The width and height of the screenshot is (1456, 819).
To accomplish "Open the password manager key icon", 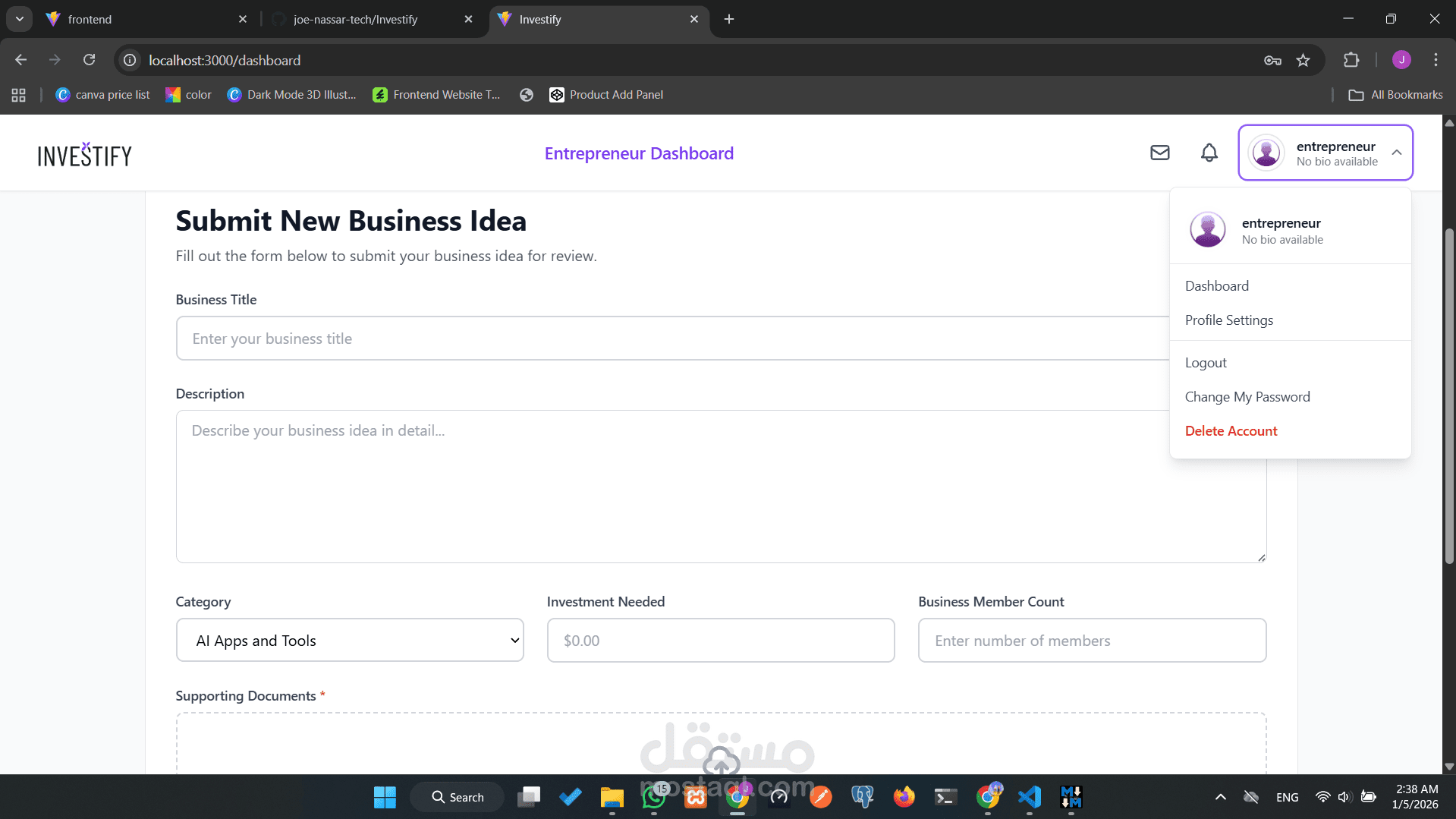I will click(x=1272, y=60).
